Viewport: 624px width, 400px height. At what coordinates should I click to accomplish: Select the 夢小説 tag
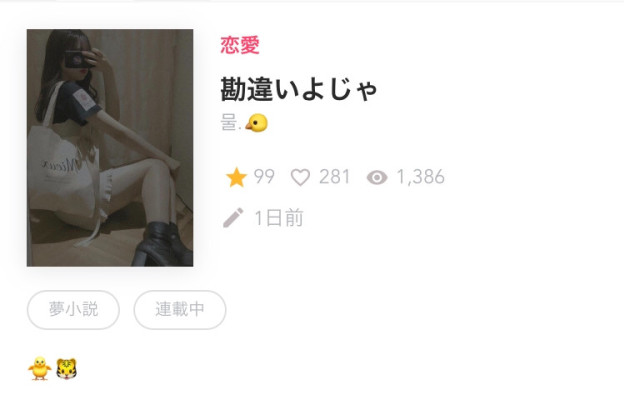[x=73, y=310]
